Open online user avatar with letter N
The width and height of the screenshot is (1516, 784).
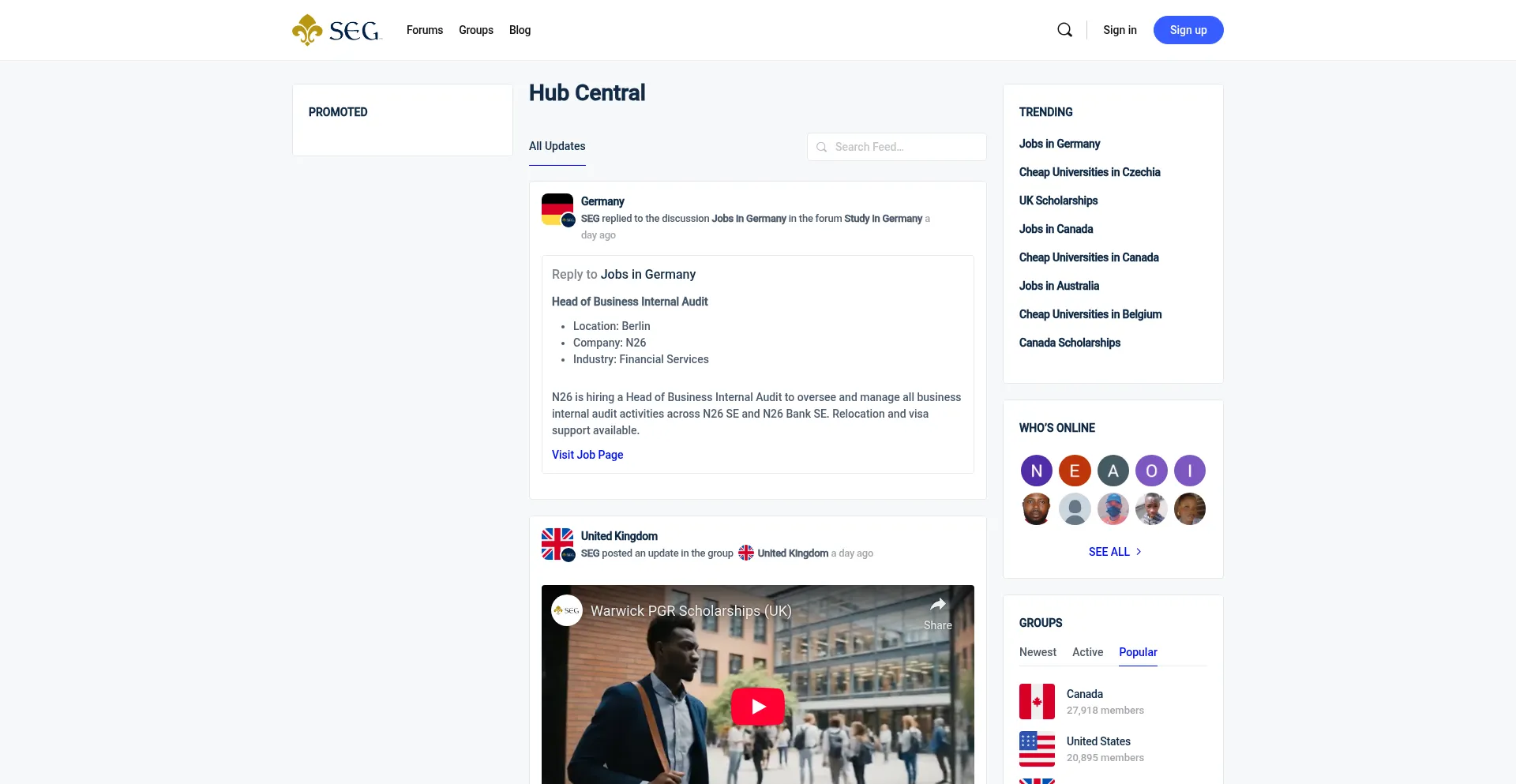(1036, 471)
